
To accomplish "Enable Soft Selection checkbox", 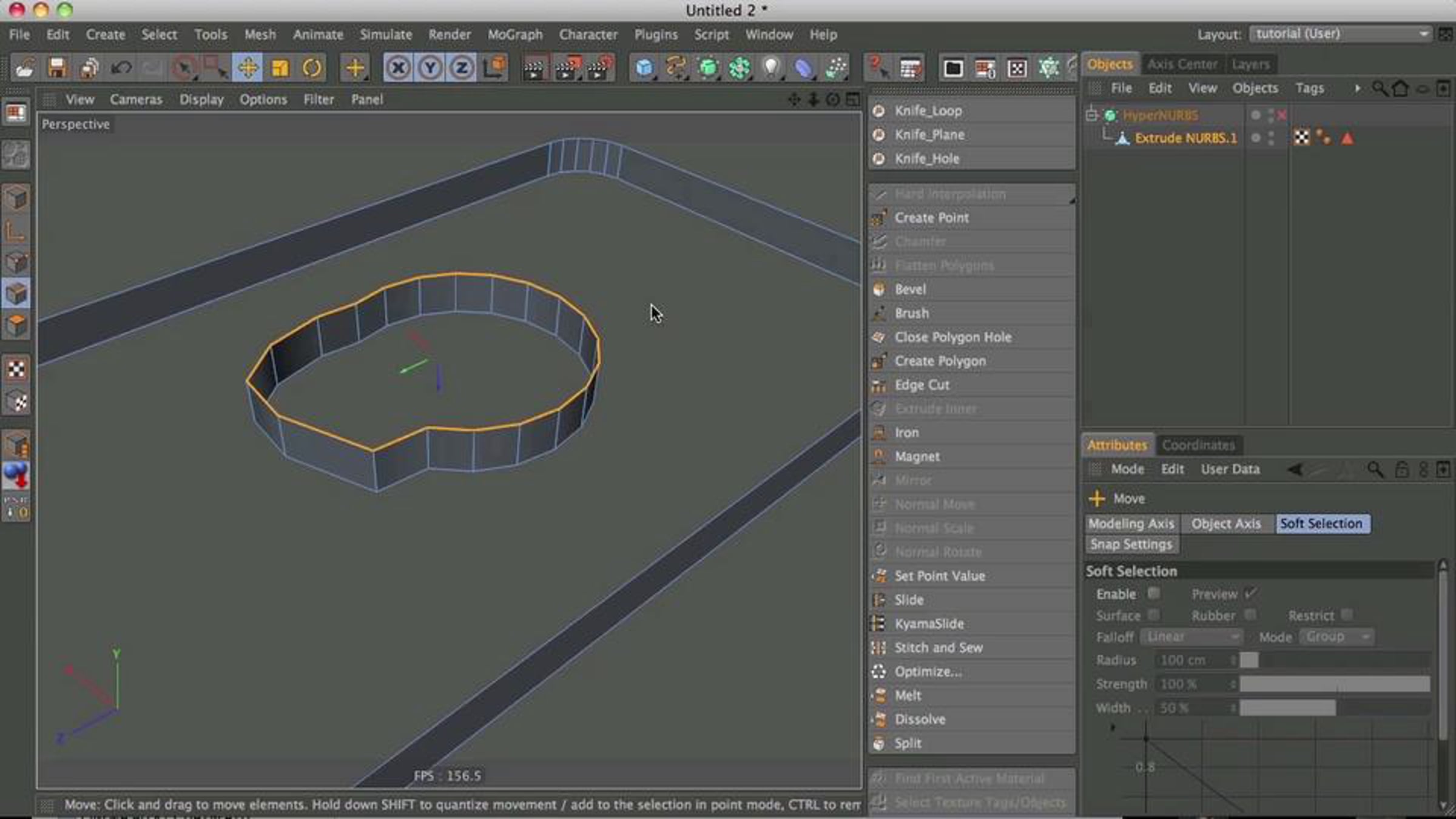I will pyautogui.click(x=1153, y=593).
